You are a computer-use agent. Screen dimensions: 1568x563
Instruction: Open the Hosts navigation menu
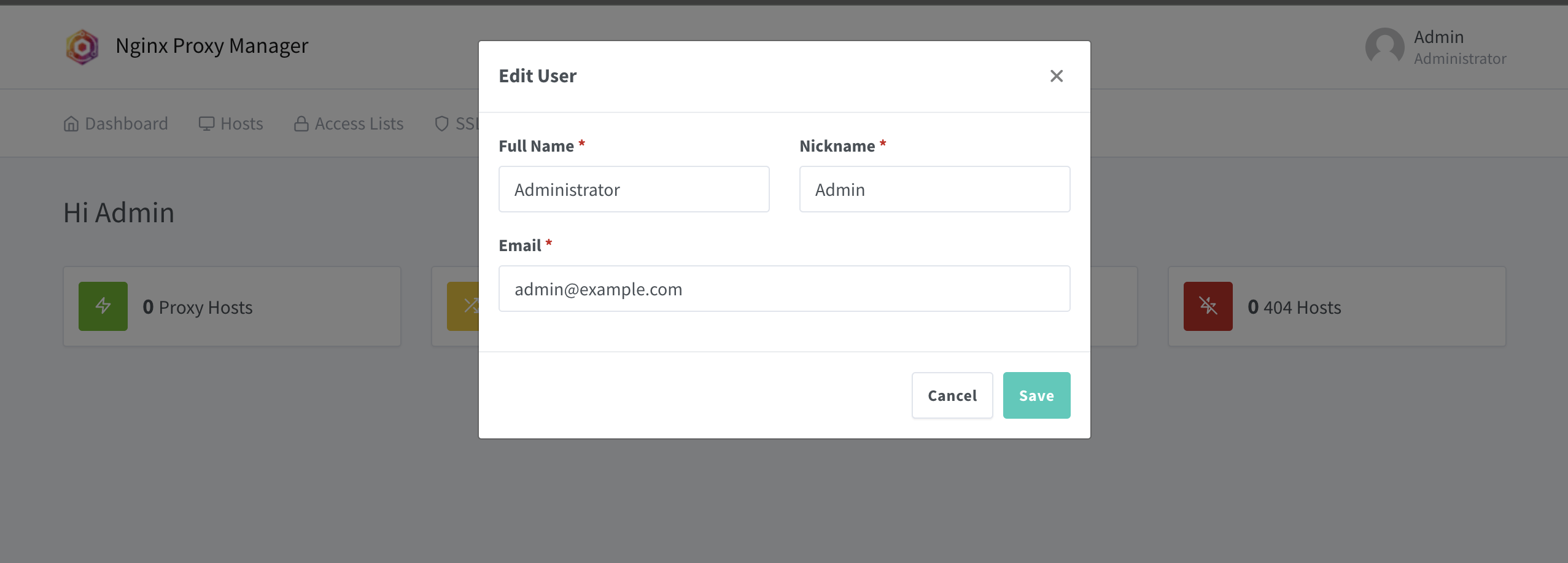(231, 124)
